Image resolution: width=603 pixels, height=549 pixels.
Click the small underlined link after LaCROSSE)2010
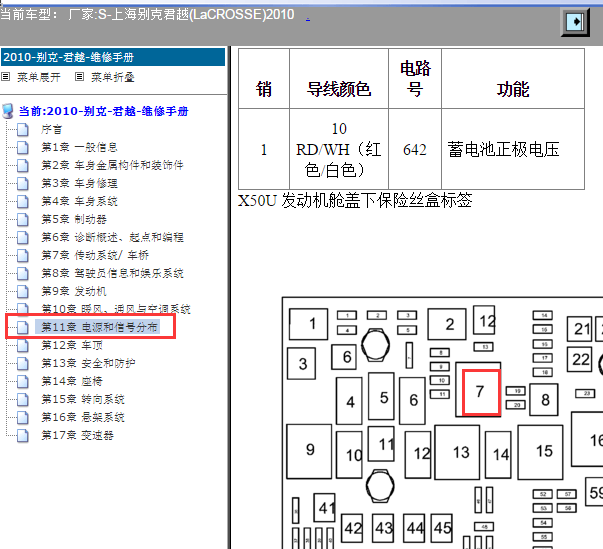(x=308, y=18)
